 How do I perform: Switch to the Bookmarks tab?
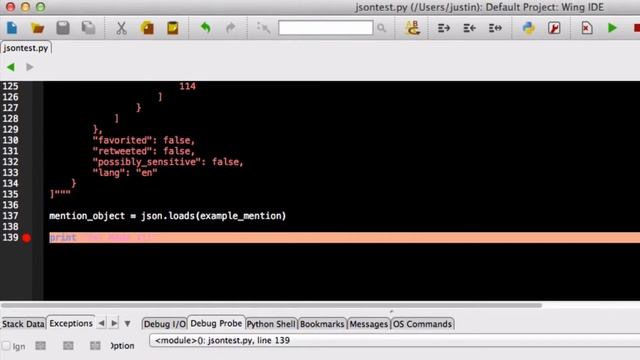pyautogui.click(x=322, y=324)
